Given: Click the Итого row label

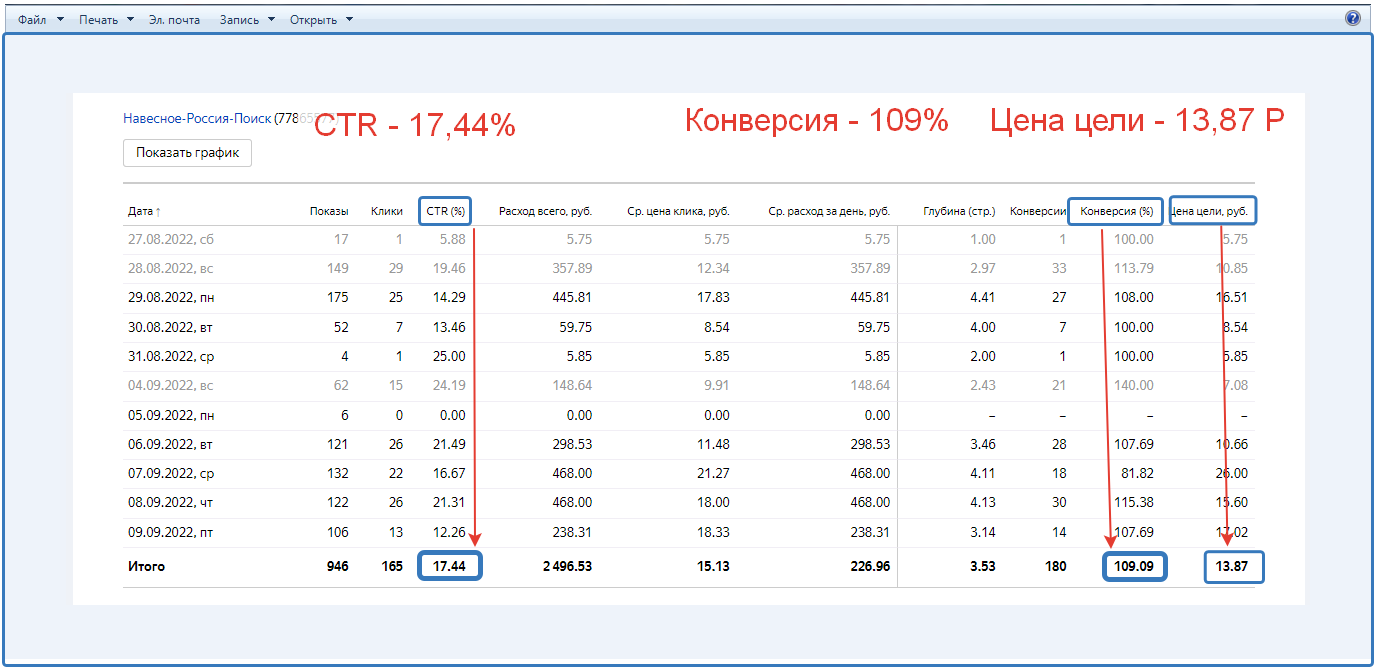Looking at the screenshot, I should pyautogui.click(x=146, y=566).
